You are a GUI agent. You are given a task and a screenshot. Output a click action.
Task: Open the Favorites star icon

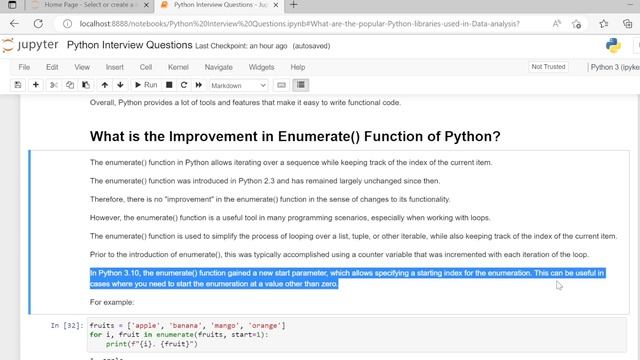pyautogui.click(x=604, y=24)
